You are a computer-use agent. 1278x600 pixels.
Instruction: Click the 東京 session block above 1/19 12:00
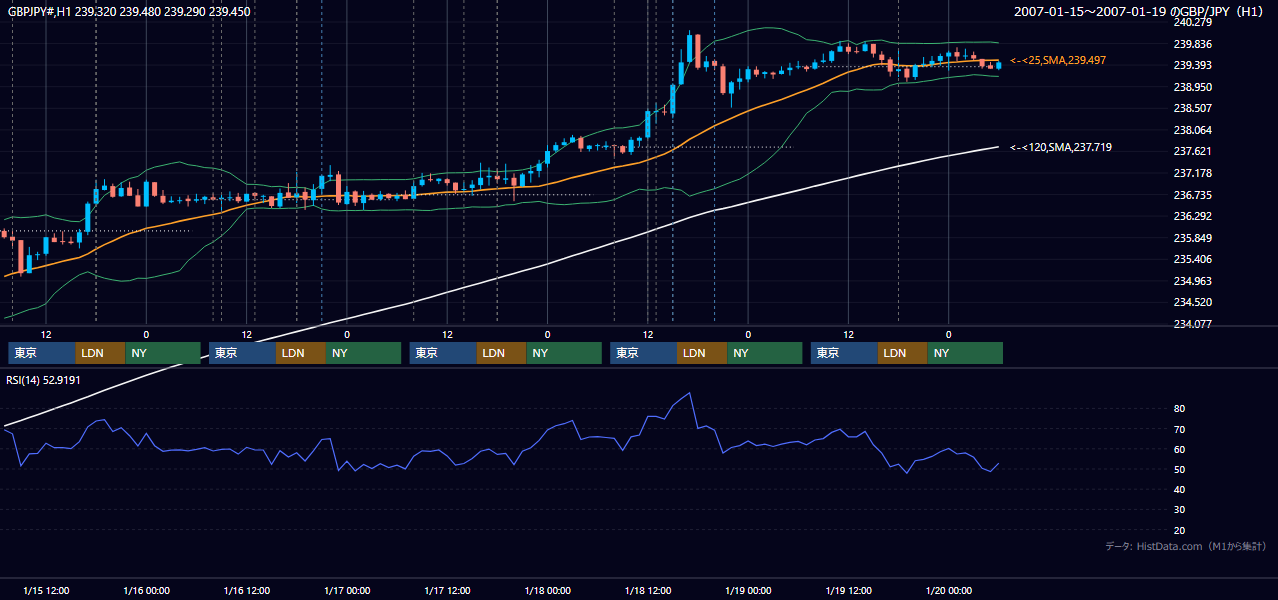point(844,353)
